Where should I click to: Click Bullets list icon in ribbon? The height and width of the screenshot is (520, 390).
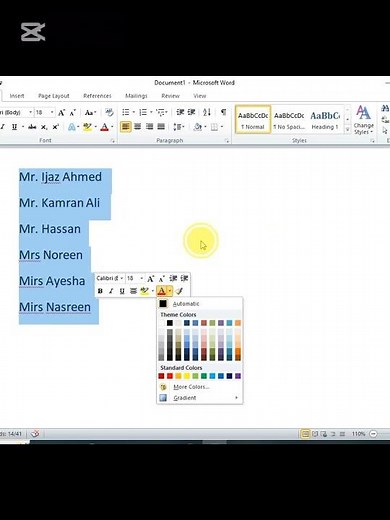click(x=126, y=112)
